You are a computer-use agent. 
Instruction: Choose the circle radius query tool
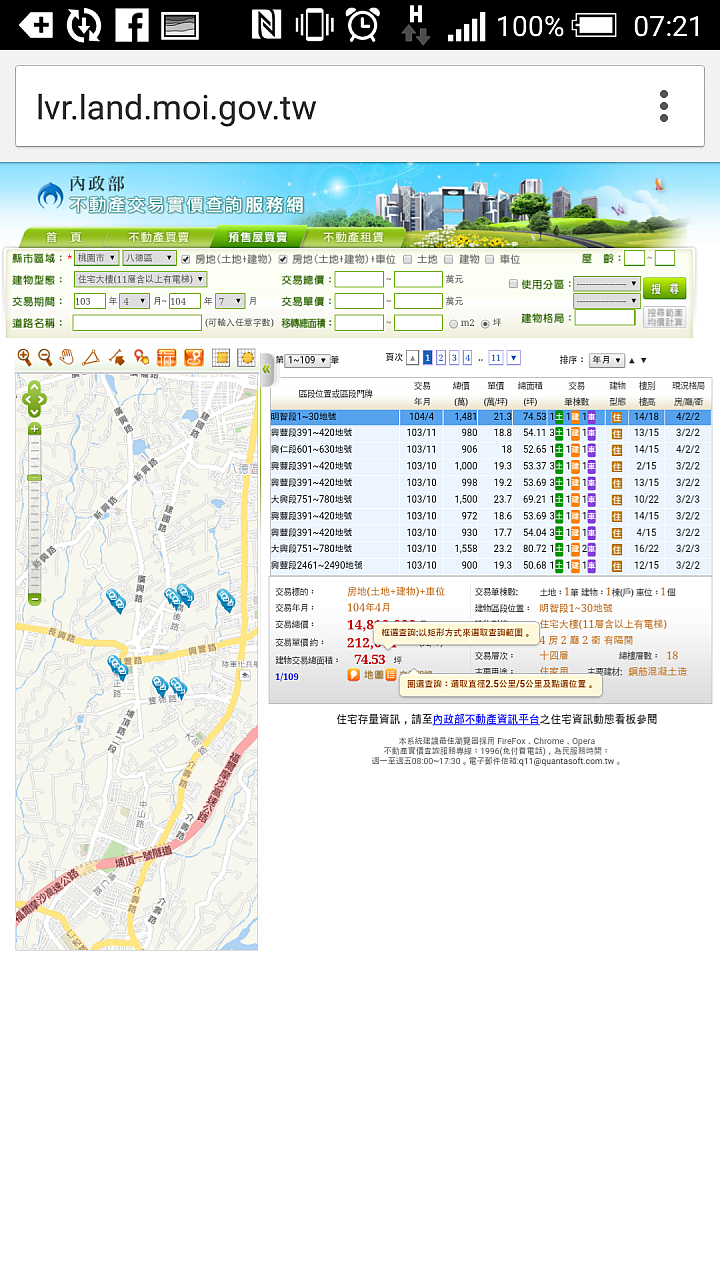tap(246, 357)
